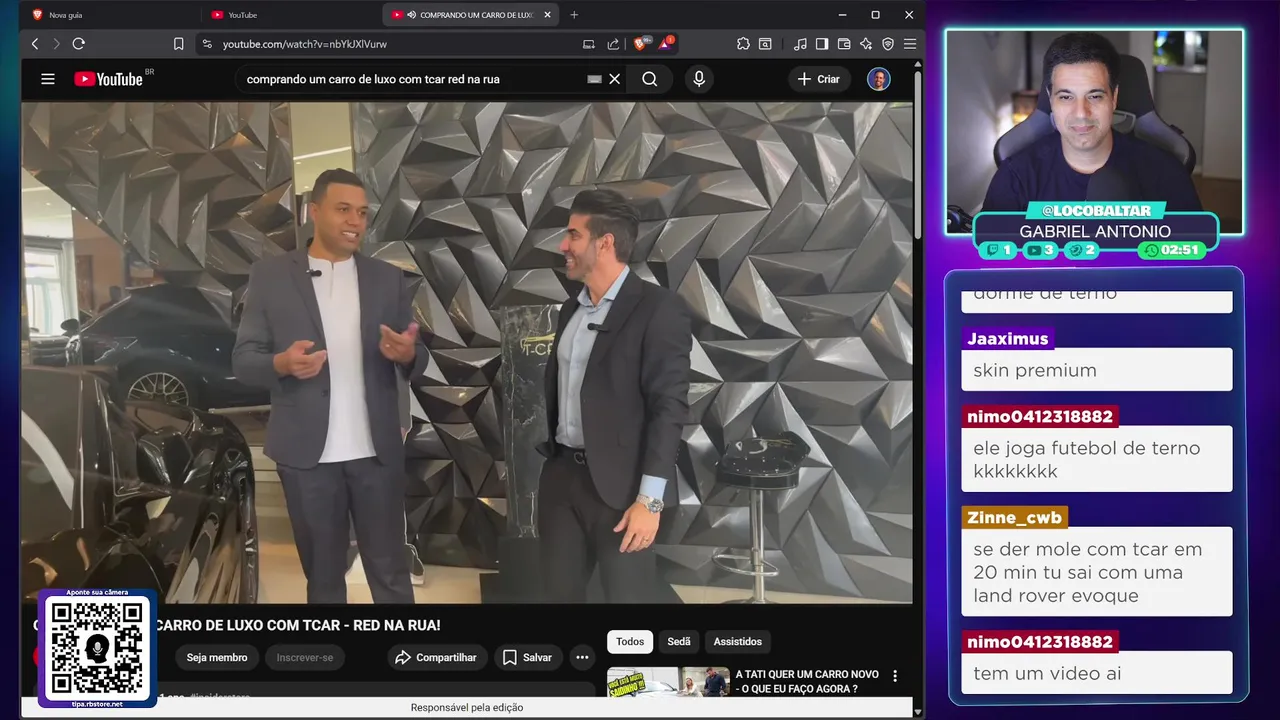The width and height of the screenshot is (1280, 720).
Task: Click chat username 'Jaaximus'
Action: tap(1008, 338)
